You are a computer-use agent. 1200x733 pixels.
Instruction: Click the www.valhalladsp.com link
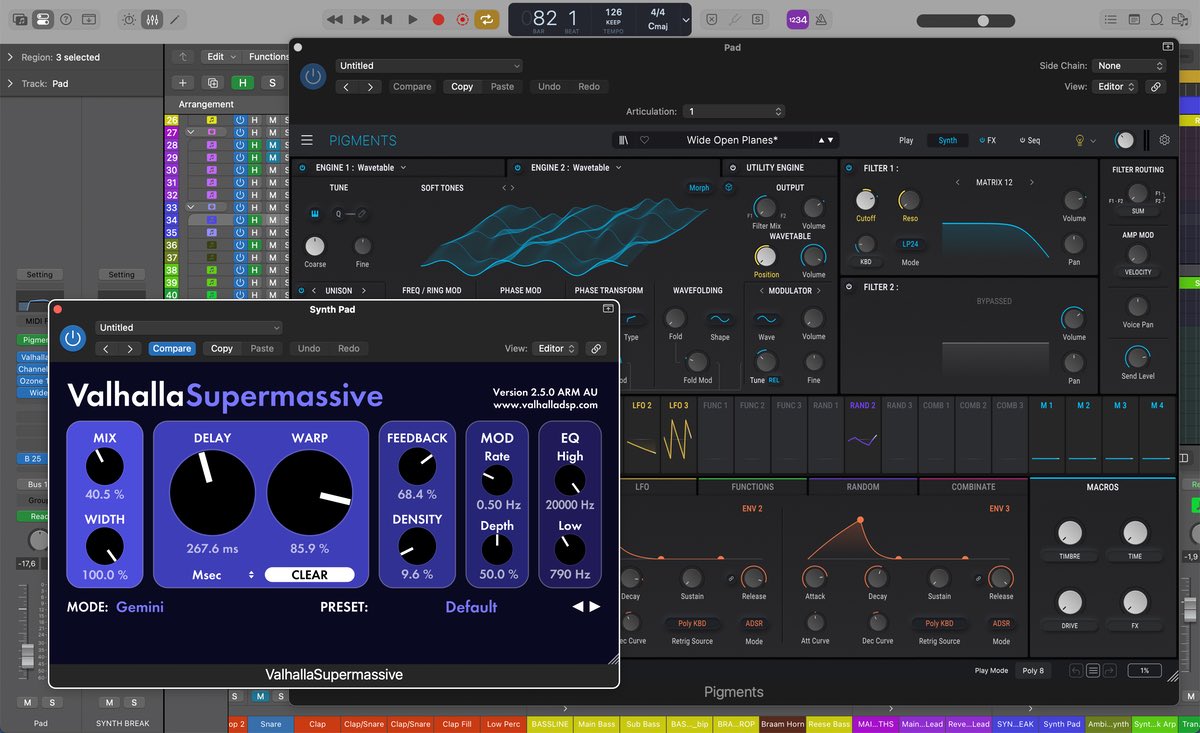[x=545, y=405]
